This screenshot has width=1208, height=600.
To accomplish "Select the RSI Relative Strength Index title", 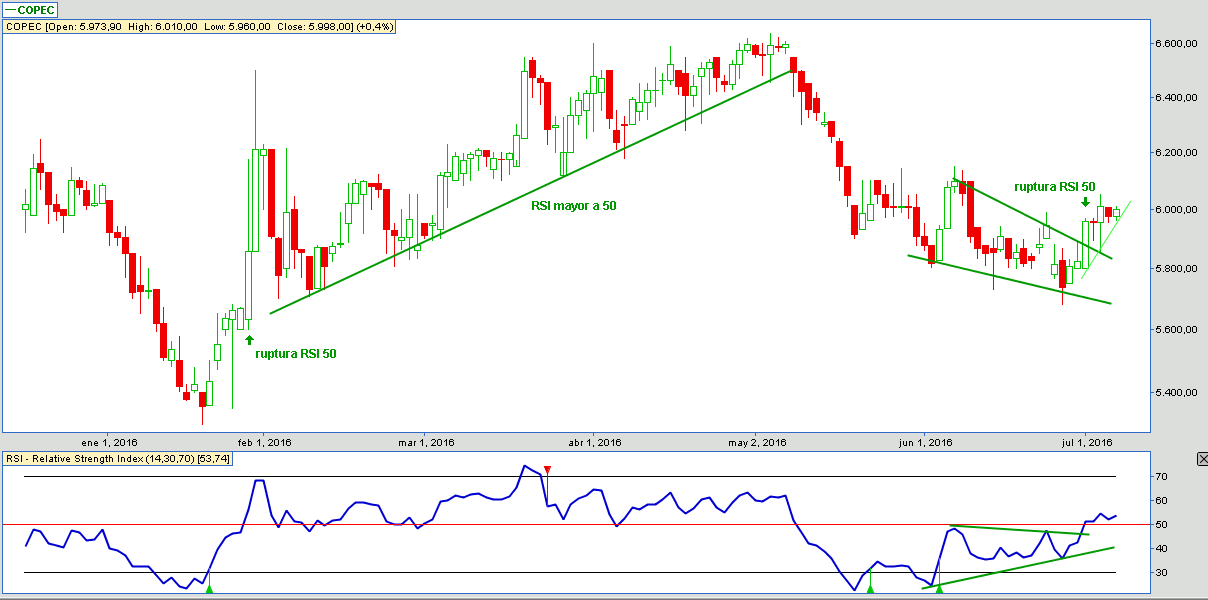I will [119, 458].
